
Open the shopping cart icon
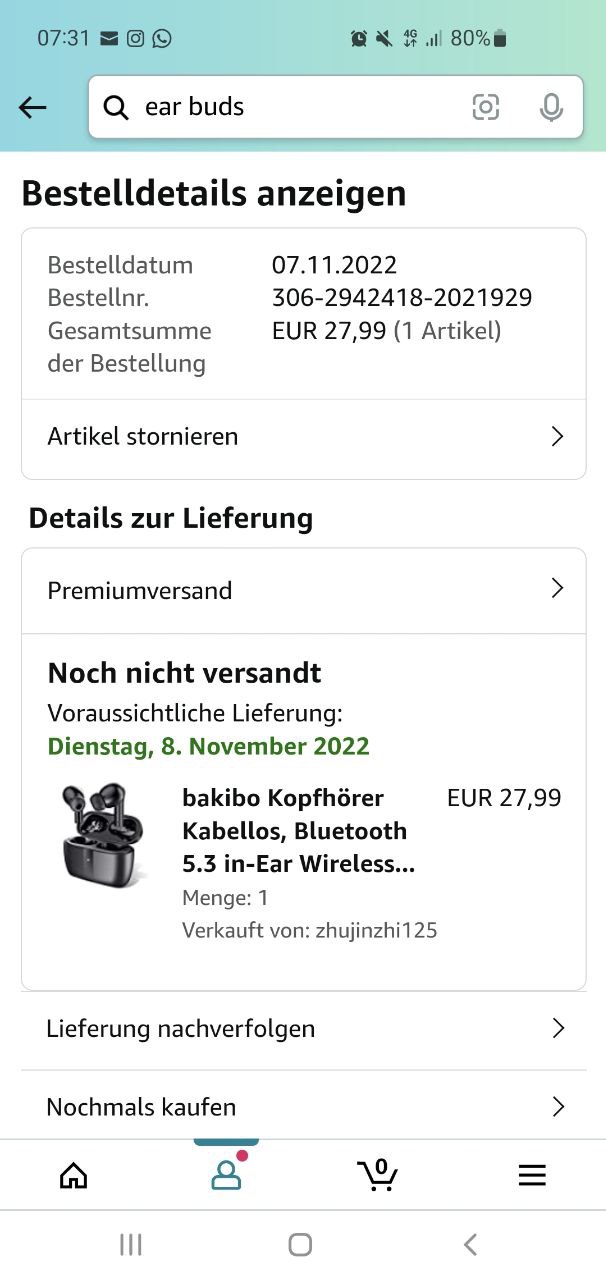pyautogui.click(x=377, y=1175)
